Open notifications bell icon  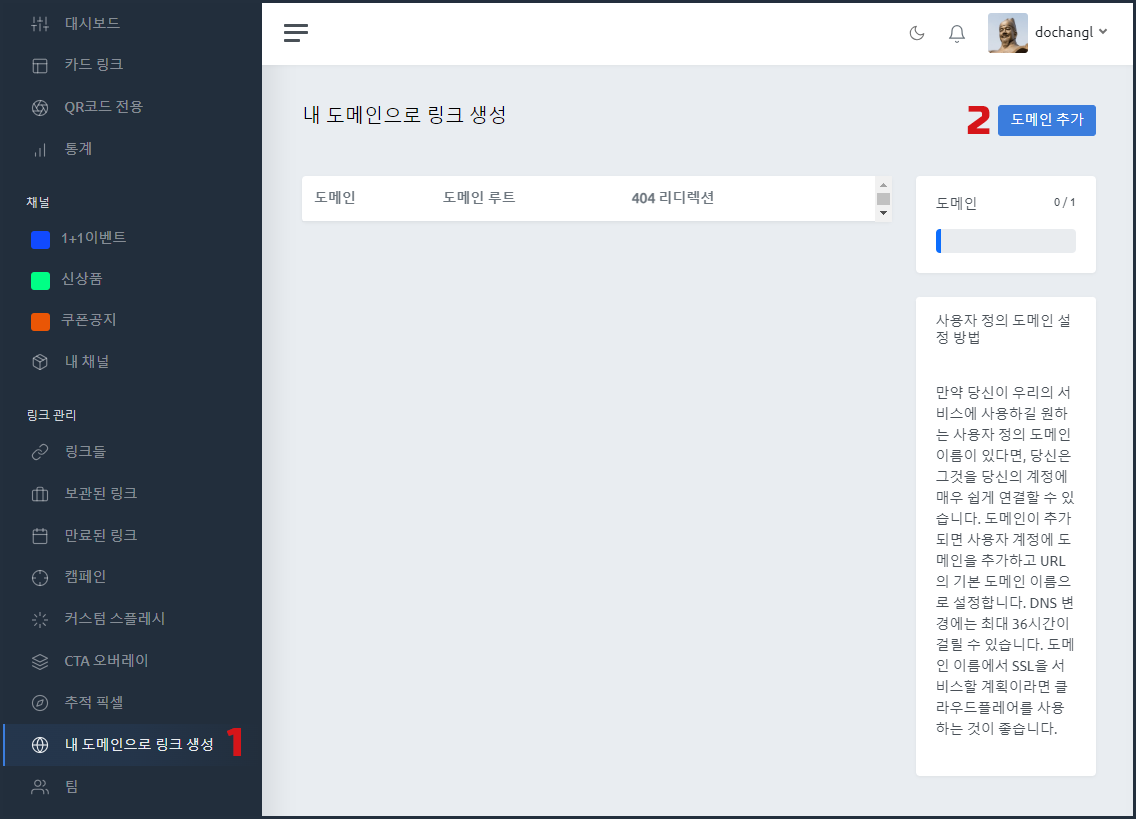click(x=956, y=33)
